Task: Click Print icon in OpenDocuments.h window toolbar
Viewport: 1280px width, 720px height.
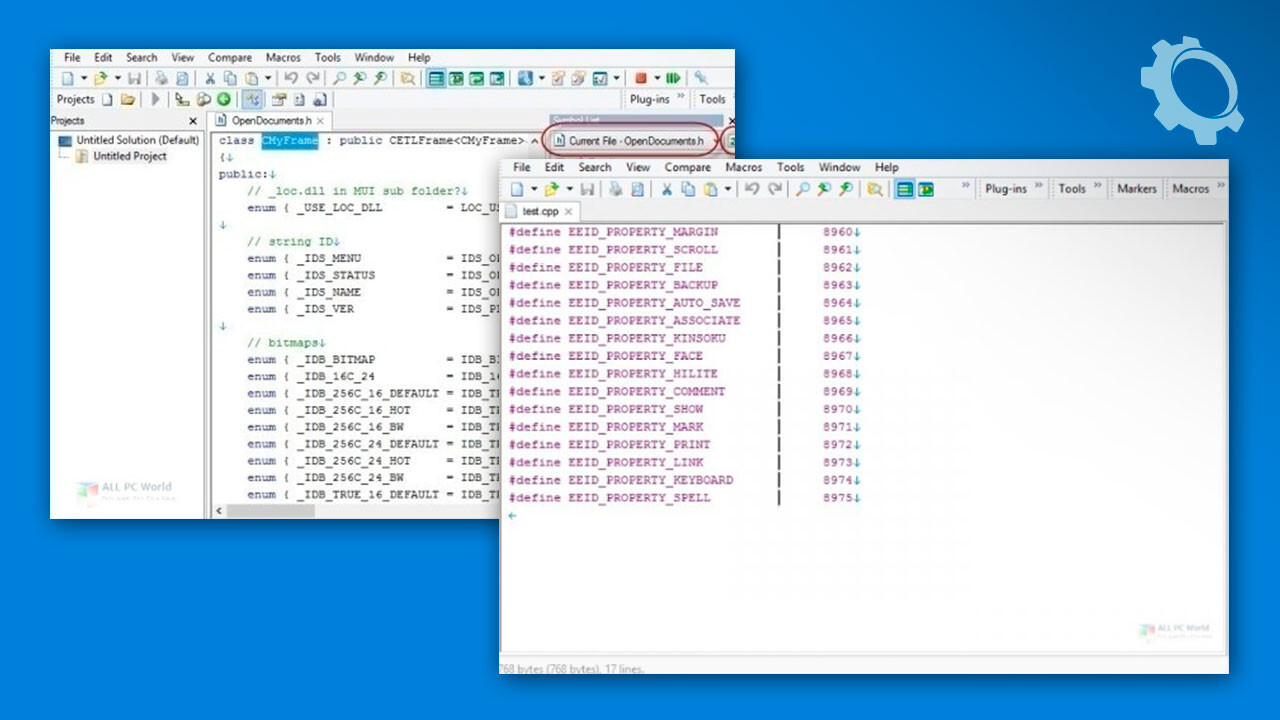Action: click(x=161, y=78)
